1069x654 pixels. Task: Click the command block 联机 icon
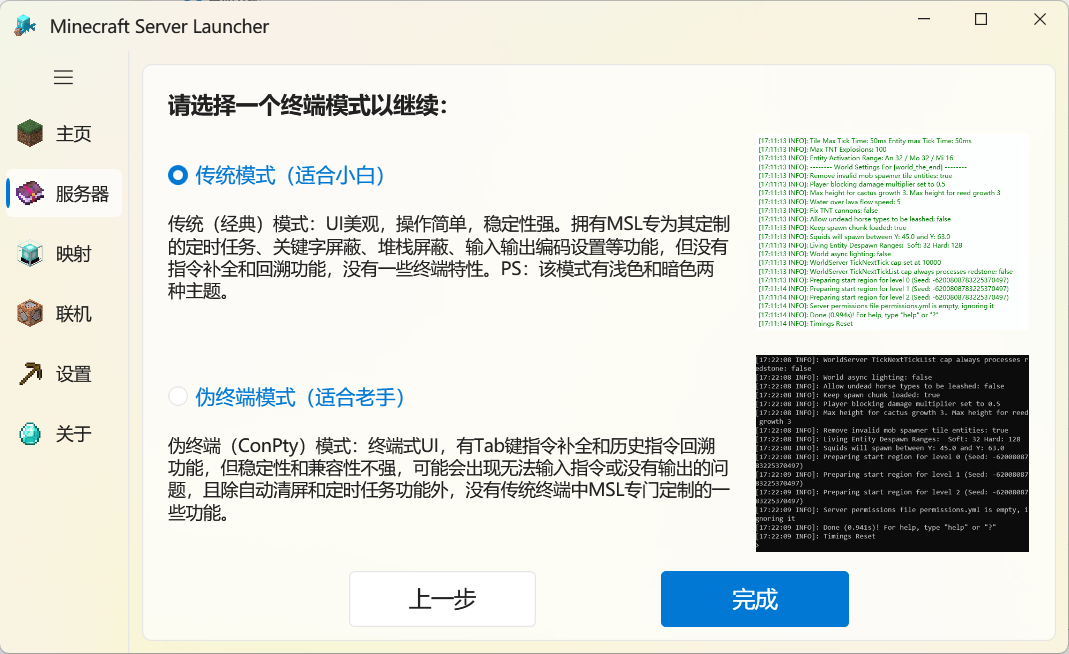[x=31, y=313]
